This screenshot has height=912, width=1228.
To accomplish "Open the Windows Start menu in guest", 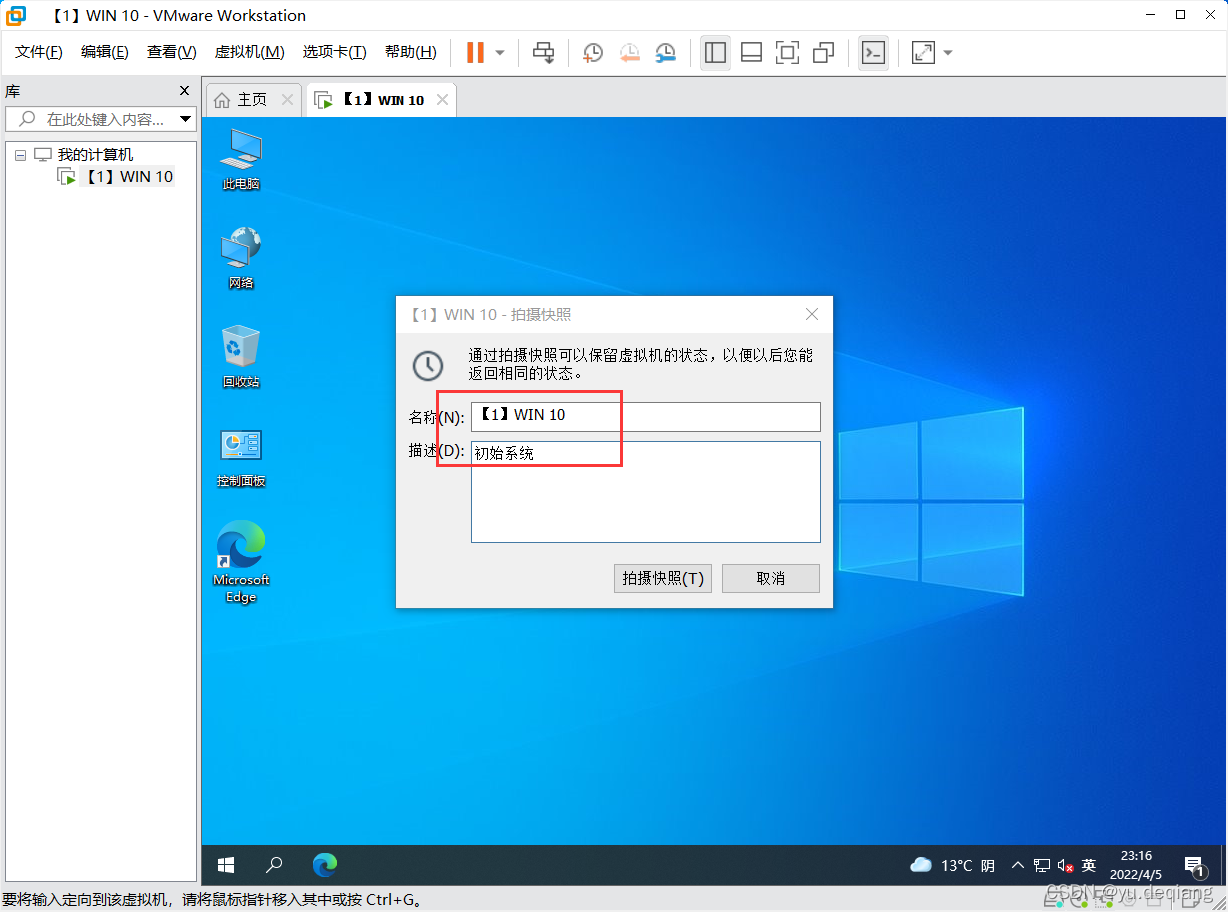I will [226, 864].
